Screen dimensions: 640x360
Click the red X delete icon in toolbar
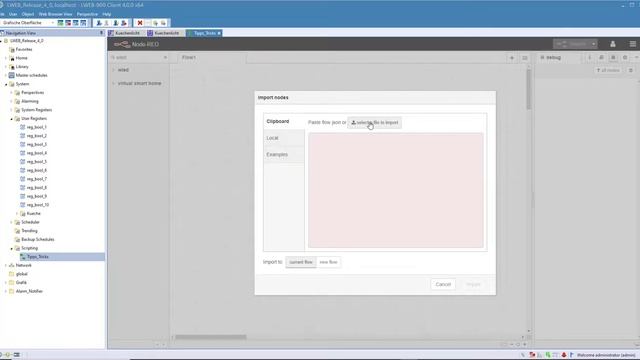click(140, 23)
